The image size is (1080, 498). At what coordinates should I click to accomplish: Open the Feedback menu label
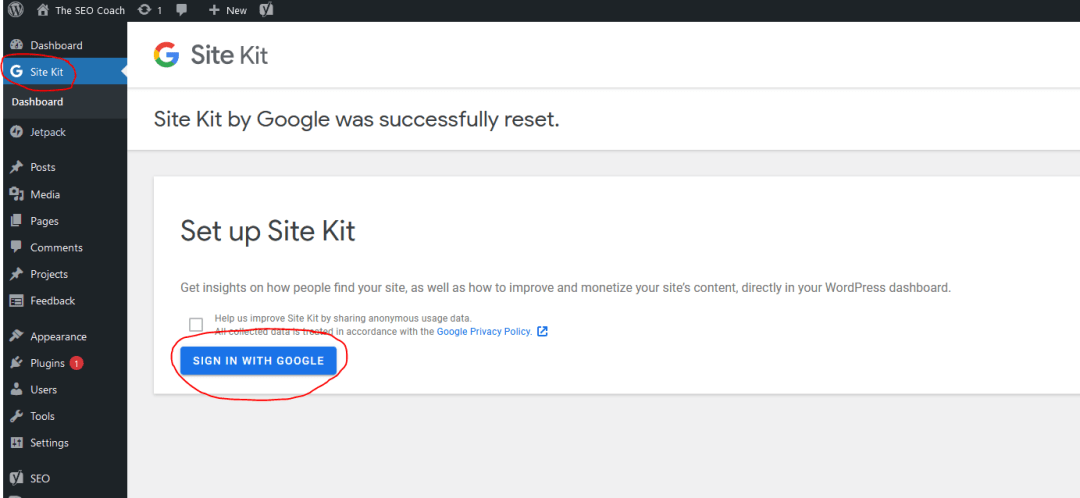[53, 301]
